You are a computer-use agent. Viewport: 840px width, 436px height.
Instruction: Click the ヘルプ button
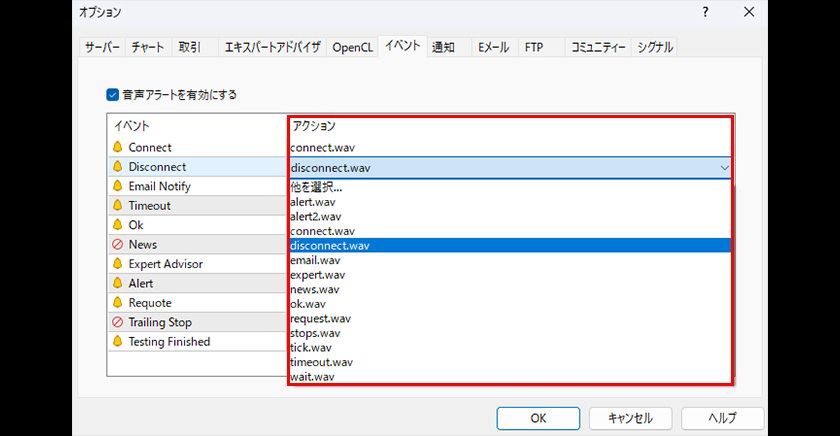pyautogui.click(x=722, y=418)
